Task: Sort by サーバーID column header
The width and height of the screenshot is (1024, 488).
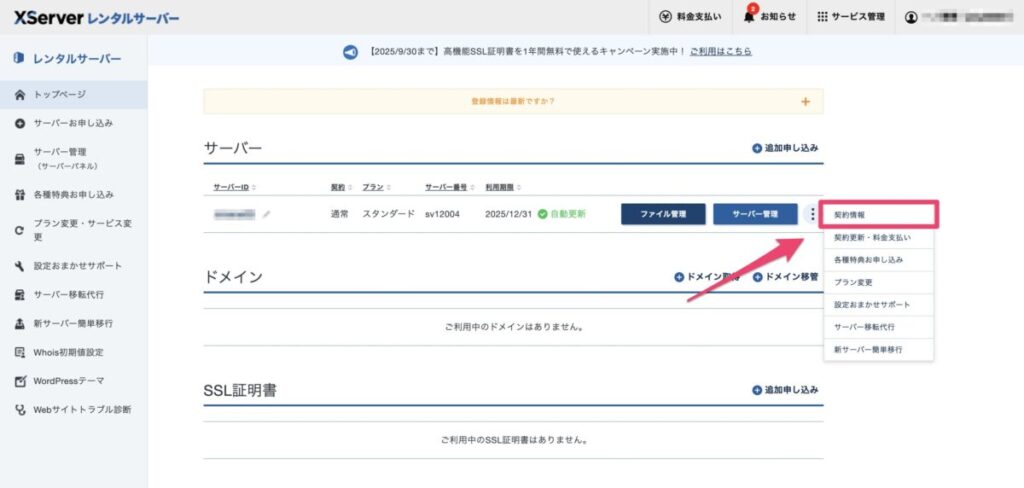Action: click(234, 187)
